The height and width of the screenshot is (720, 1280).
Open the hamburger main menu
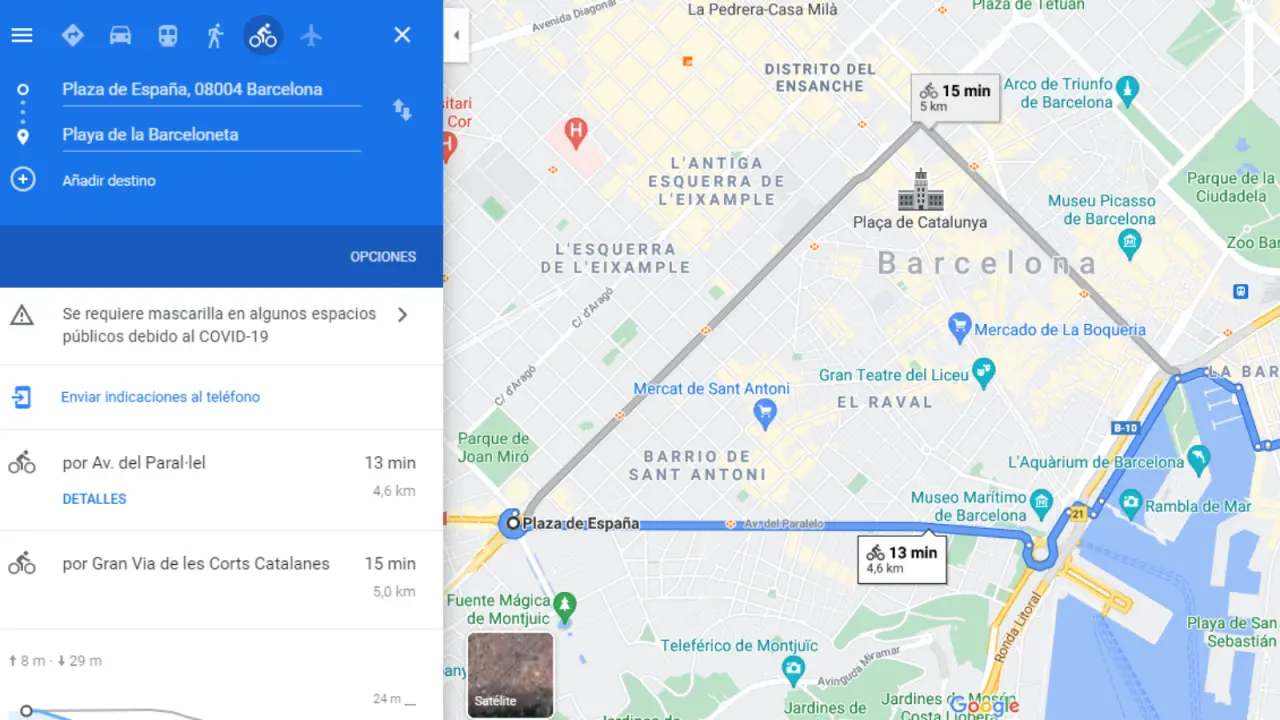click(22, 35)
